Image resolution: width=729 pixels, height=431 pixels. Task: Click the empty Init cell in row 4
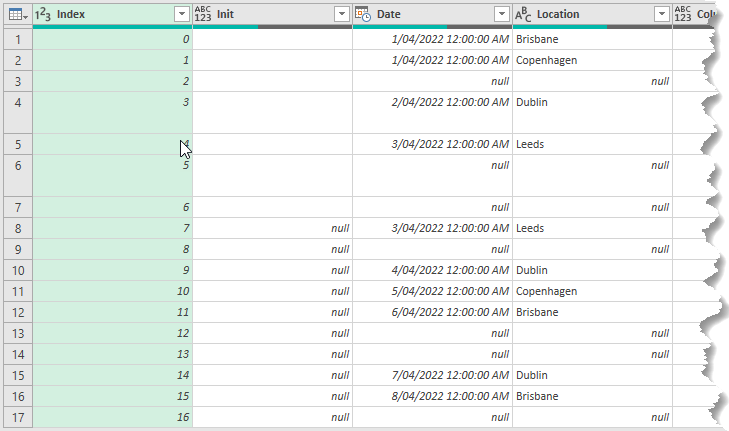pyautogui.click(x=272, y=113)
